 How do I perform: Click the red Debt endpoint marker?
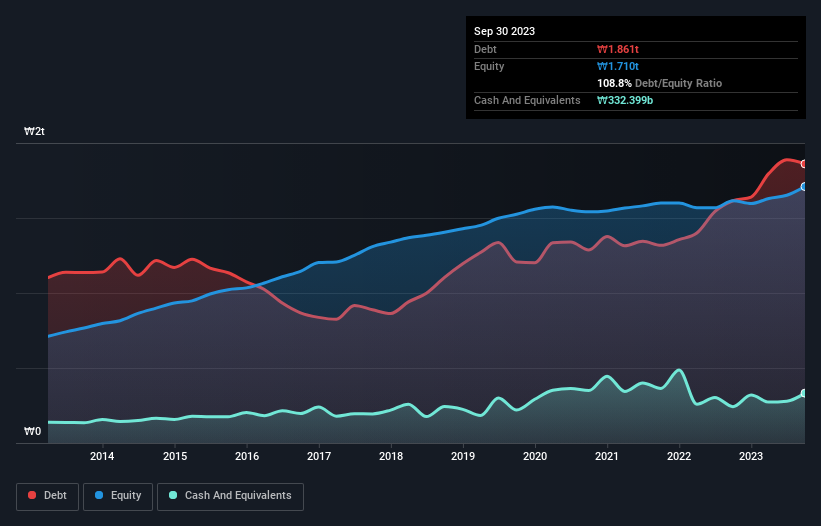click(804, 164)
